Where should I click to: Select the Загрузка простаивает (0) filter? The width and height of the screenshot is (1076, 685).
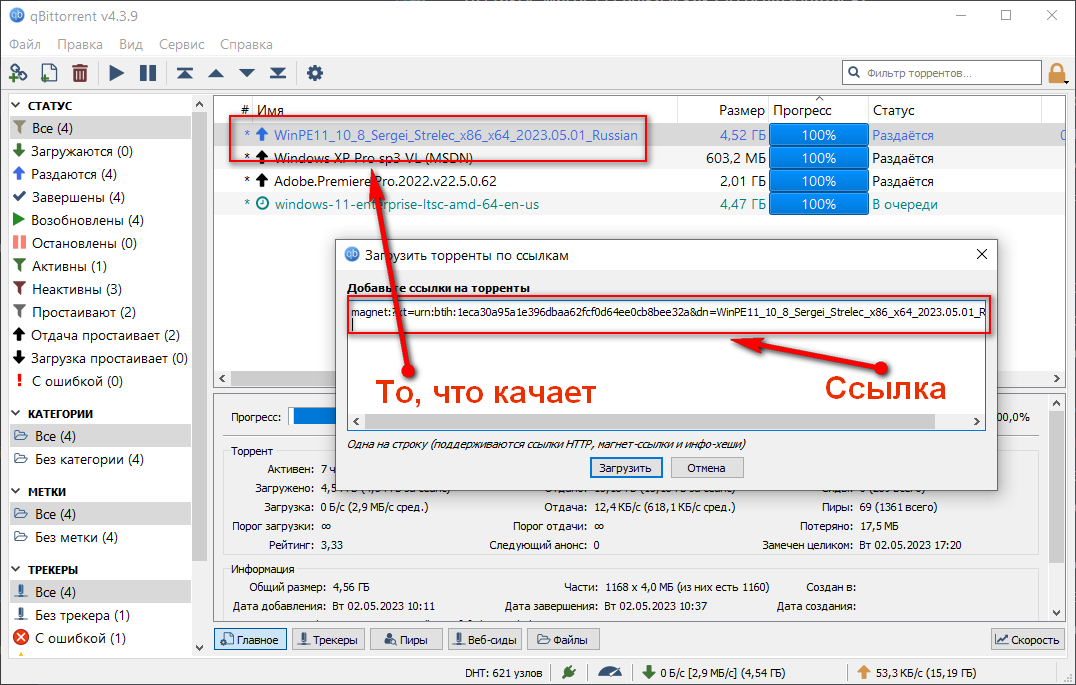click(x=100, y=358)
